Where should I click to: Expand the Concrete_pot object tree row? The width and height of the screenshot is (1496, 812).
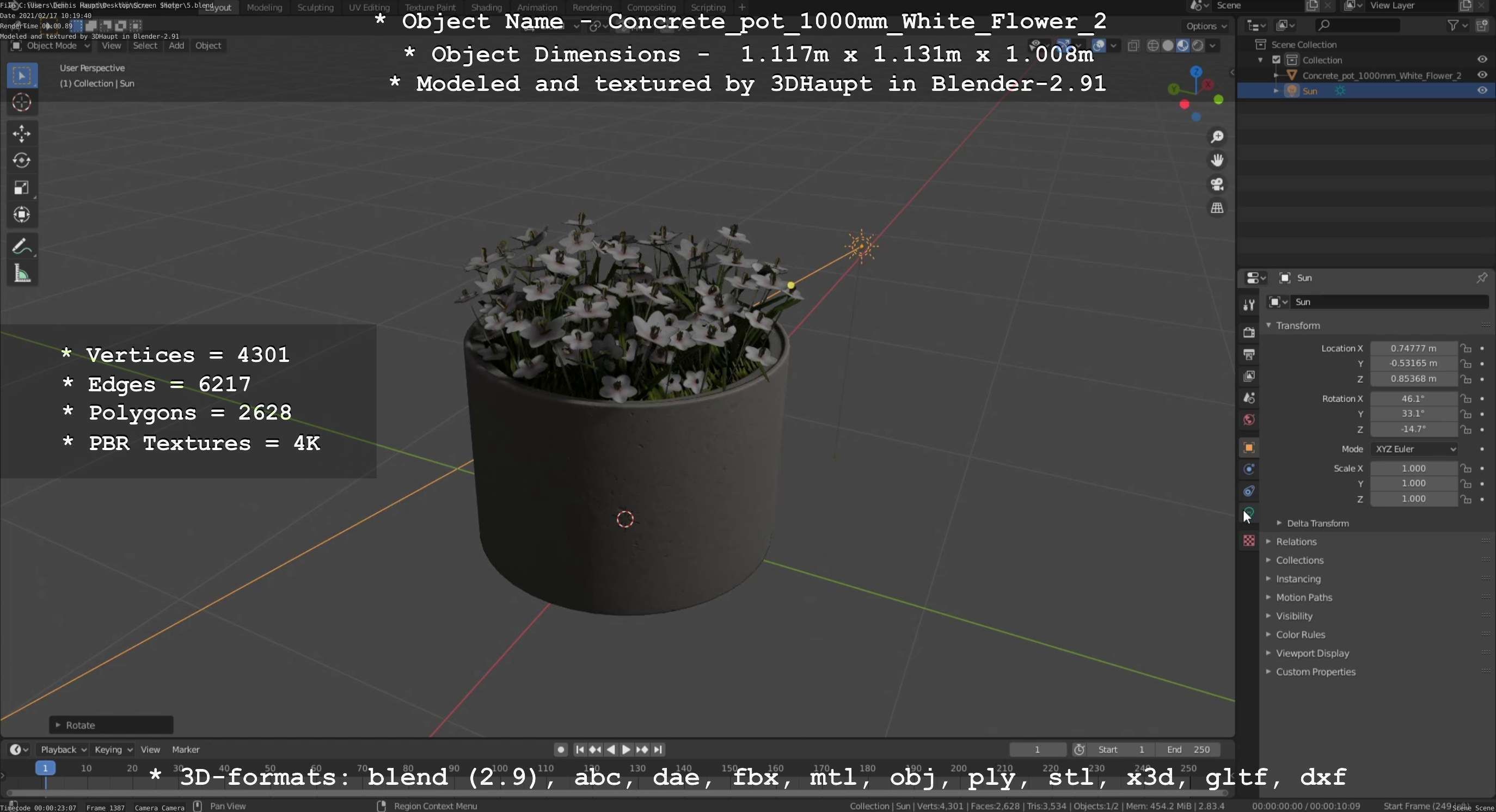click(1276, 76)
